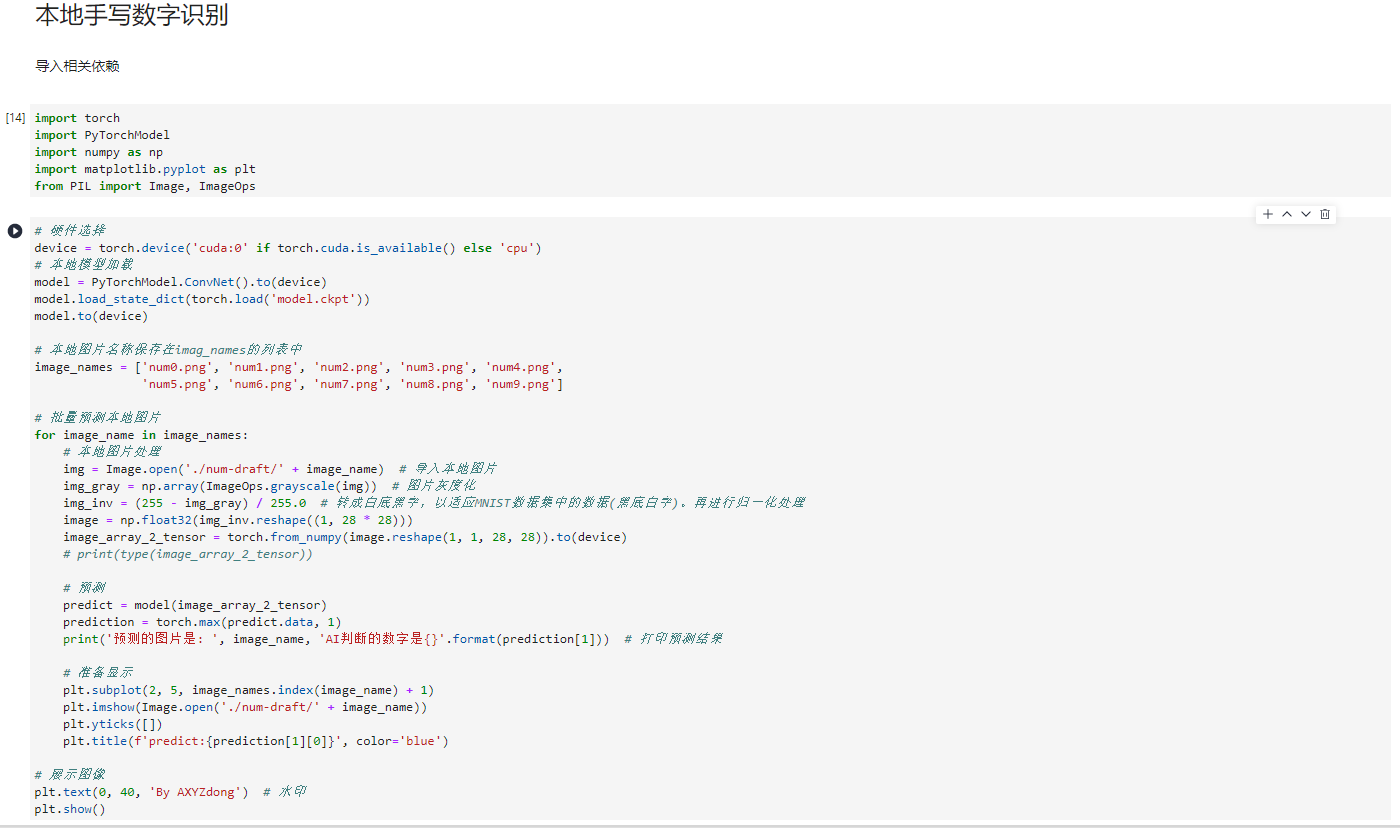Screen dimensions: 1400x828
Task: Click the 'model.load_state_dict' line
Action: coord(202,299)
